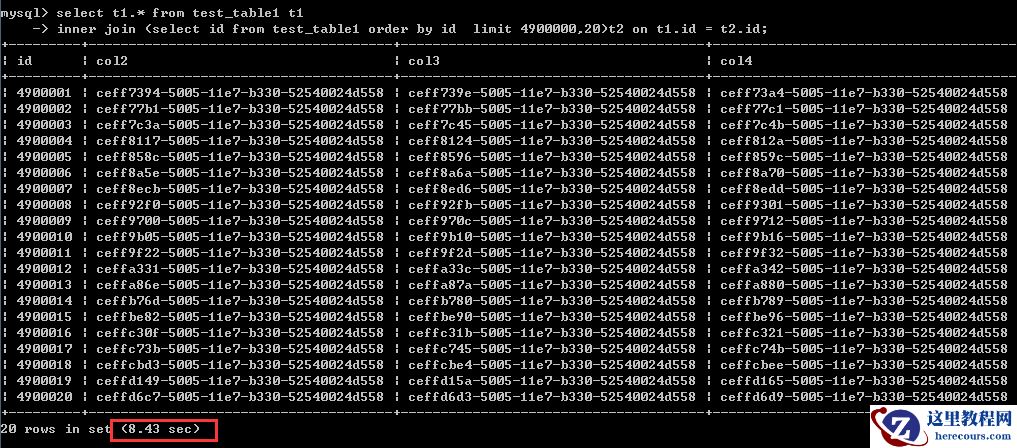Image resolution: width=1017 pixels, height=448 pixels.
Task: Click col4 value starting ceff9301
Action: [x=864, y=205]
